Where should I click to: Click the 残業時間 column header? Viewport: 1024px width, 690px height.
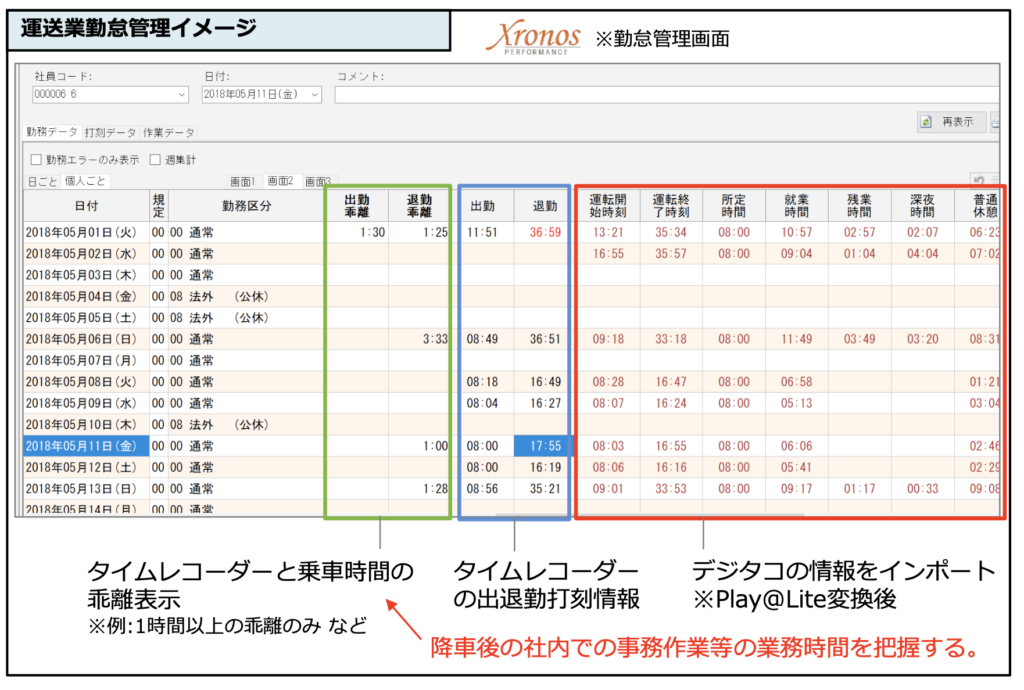tap(859, 205)
